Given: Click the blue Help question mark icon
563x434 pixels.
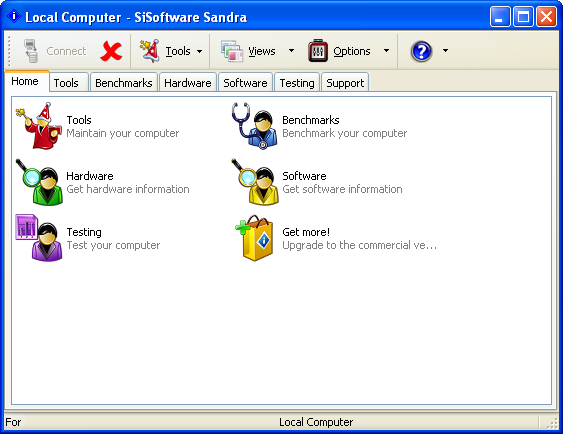Looking at the screenshot, I should click(421, 51).
